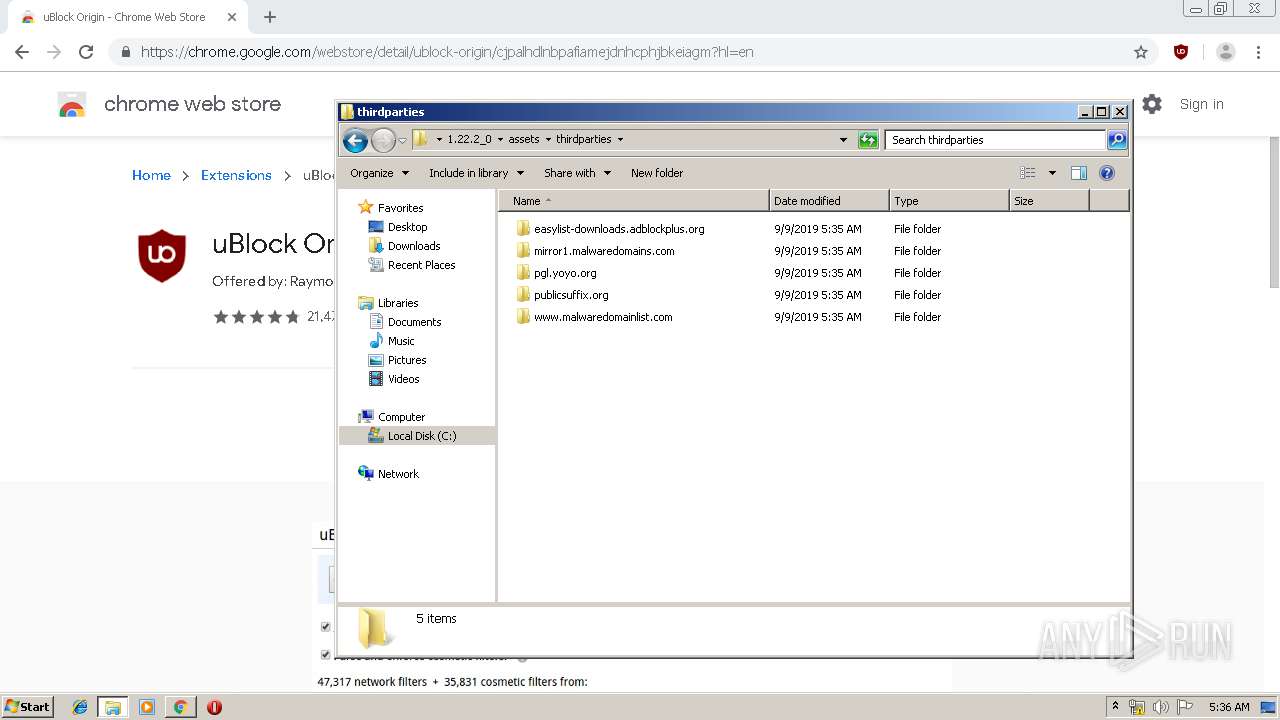Click the Change your view icon
Screen dimensions: 1280x720
tap(1028, 173)
